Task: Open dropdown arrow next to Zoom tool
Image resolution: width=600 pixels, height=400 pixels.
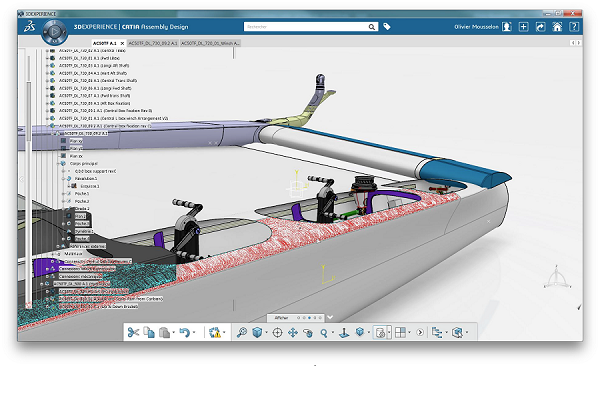Action: 333,332
